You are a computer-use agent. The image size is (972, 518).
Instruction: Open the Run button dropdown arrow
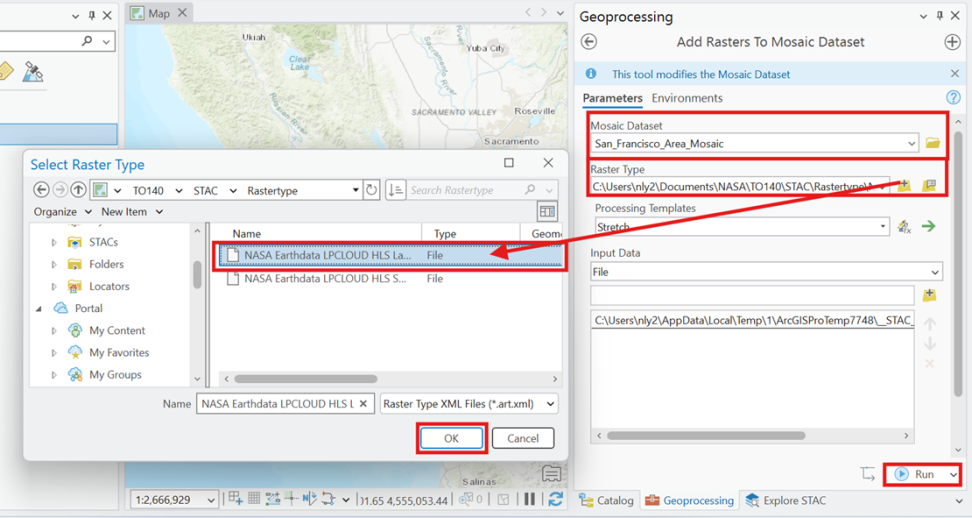(953, 475)
